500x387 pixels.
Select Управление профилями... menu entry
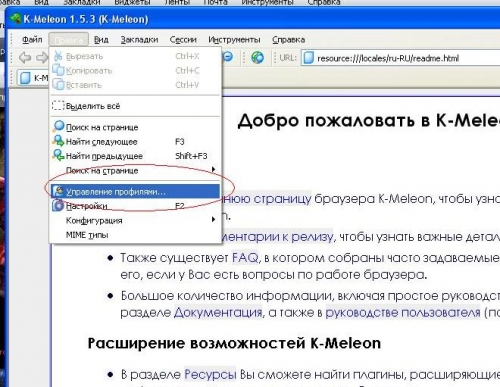click(135, 192)
